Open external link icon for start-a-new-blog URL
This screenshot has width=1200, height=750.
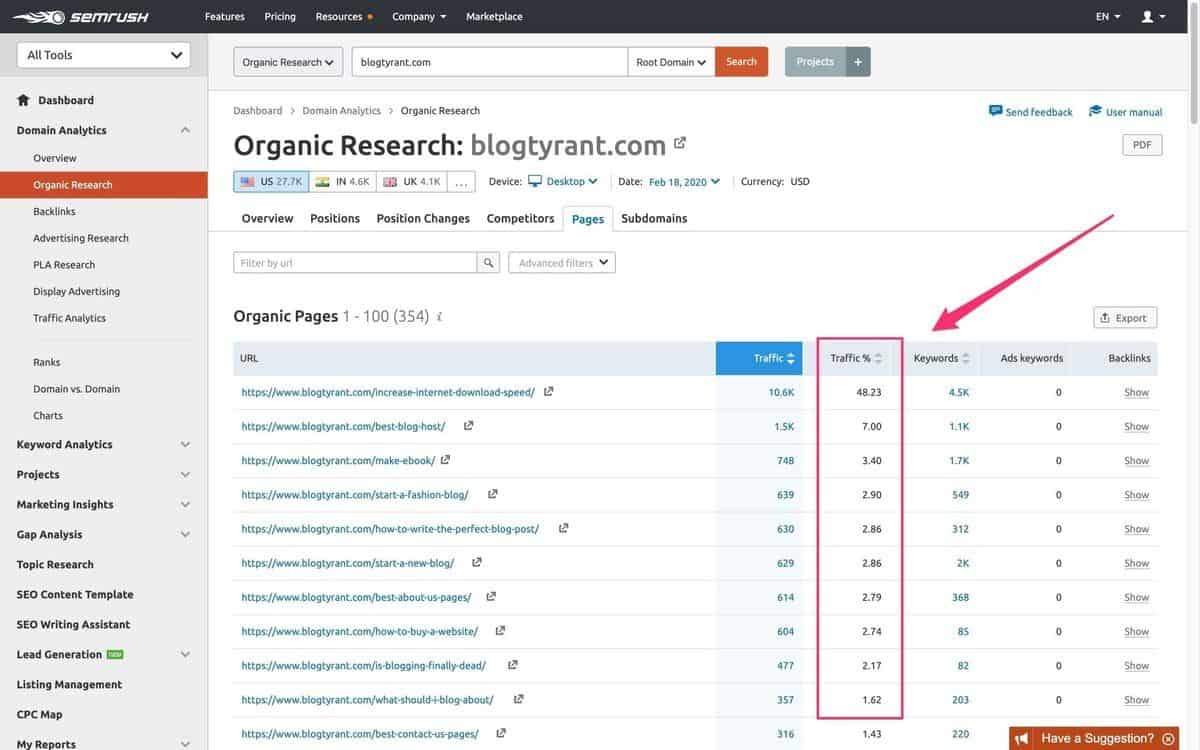[477, 562]
